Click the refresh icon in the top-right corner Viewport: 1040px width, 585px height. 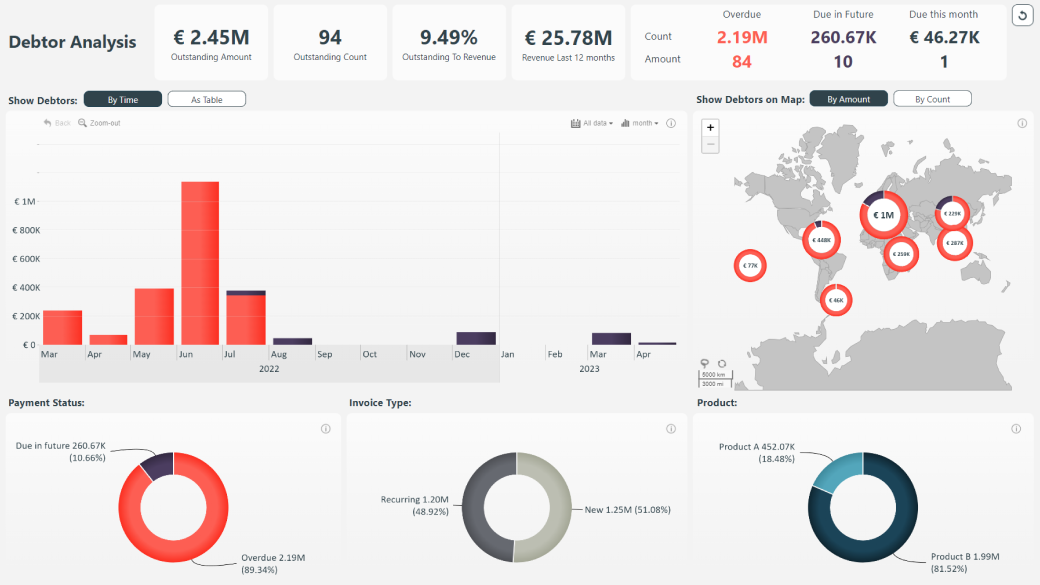(x=1023, y=17)
